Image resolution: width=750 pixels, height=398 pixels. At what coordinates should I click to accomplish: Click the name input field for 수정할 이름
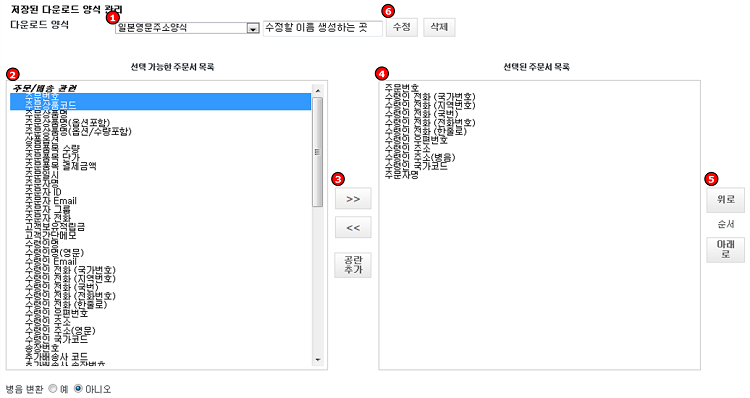[323, 28]
